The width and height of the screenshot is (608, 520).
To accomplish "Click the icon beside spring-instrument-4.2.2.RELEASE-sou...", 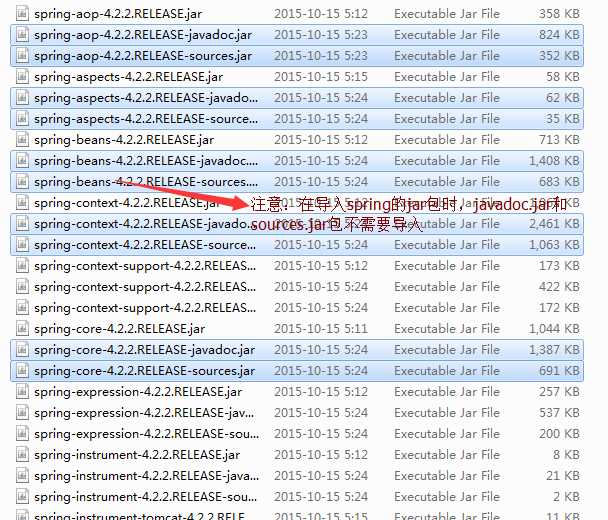I will point(22,496).
